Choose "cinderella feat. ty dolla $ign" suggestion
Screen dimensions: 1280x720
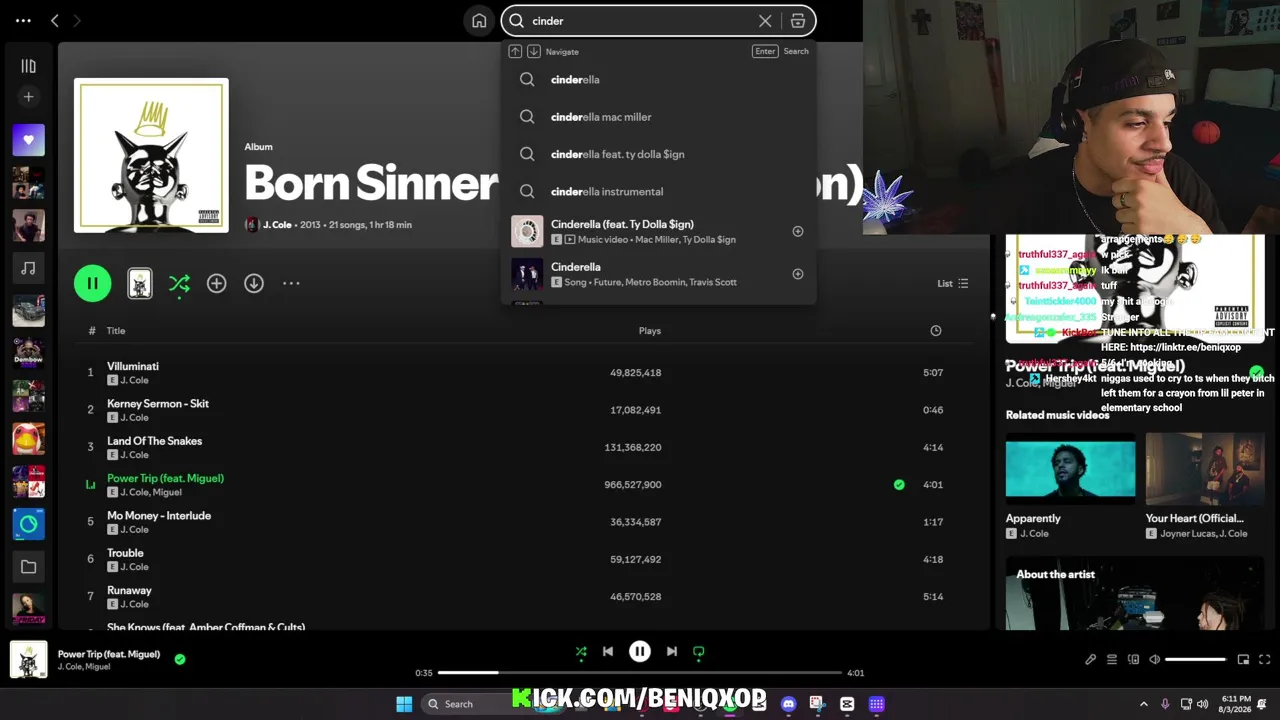[x=659, y=154]
